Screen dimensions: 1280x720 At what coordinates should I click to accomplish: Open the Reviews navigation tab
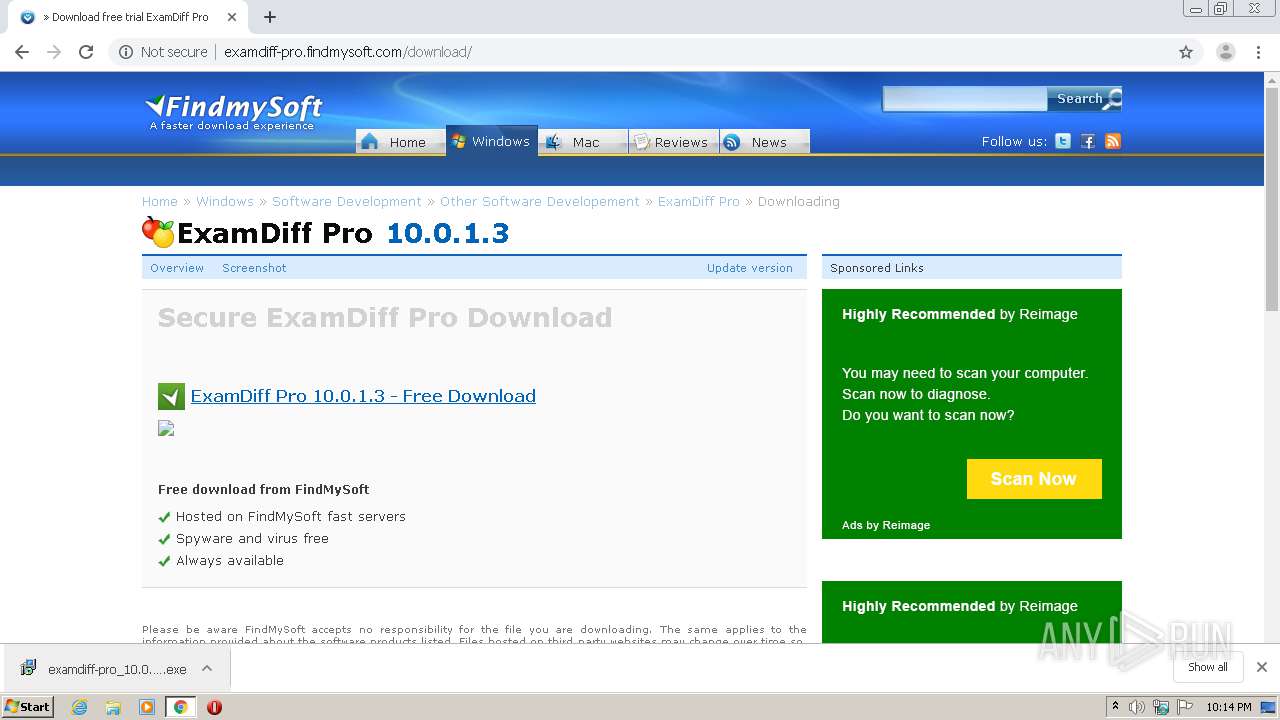tap(673, 142)
